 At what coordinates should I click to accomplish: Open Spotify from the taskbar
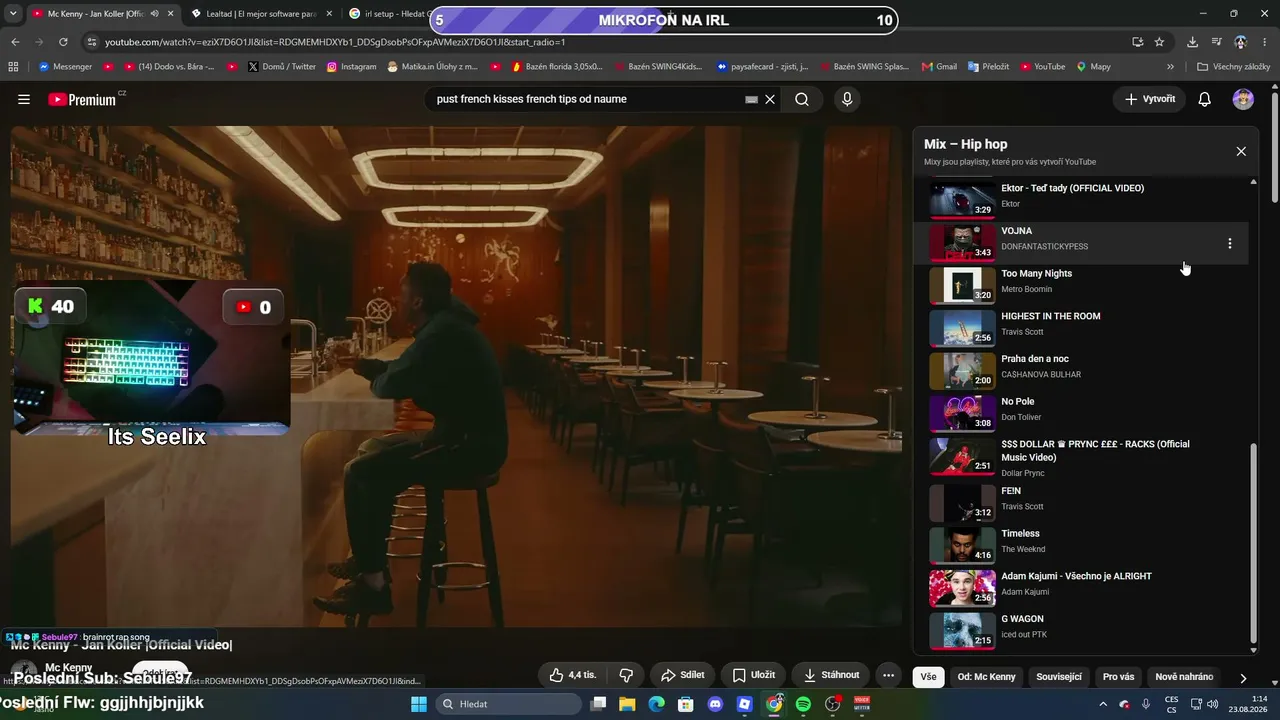point(803,704)
